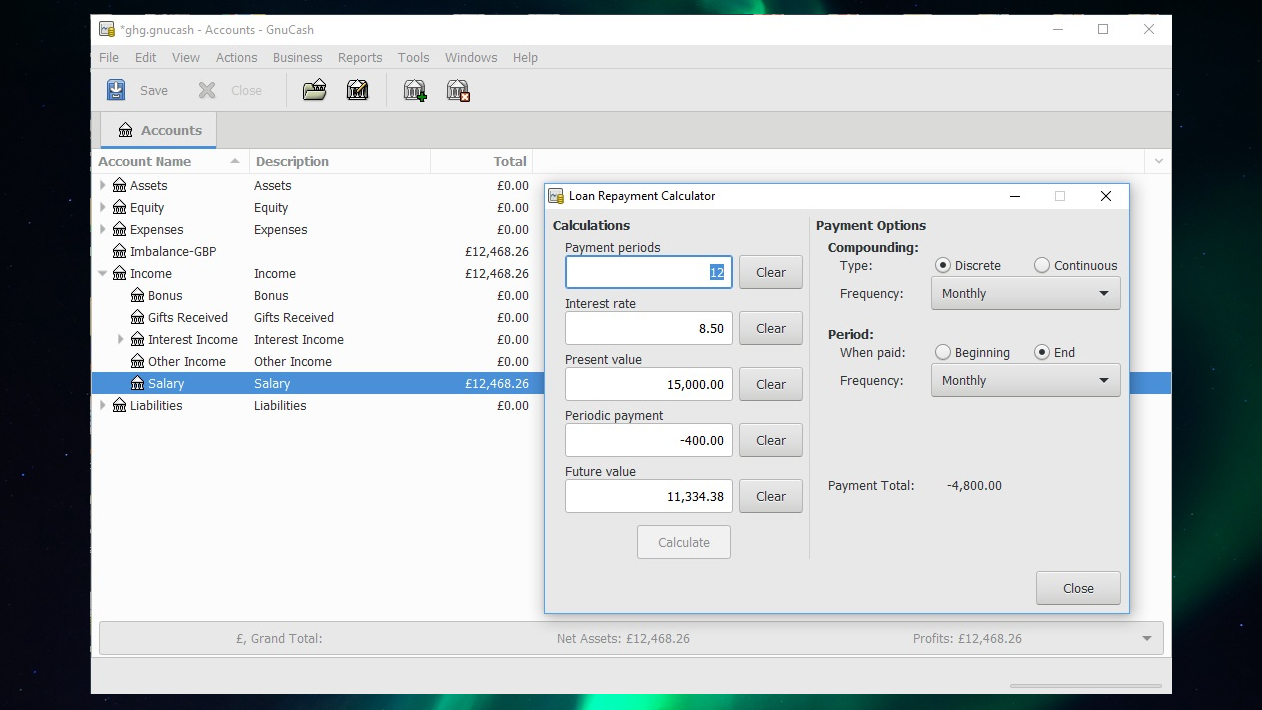1262x710 pixels.
Task: Clear the Future value field
Action: 770,496
